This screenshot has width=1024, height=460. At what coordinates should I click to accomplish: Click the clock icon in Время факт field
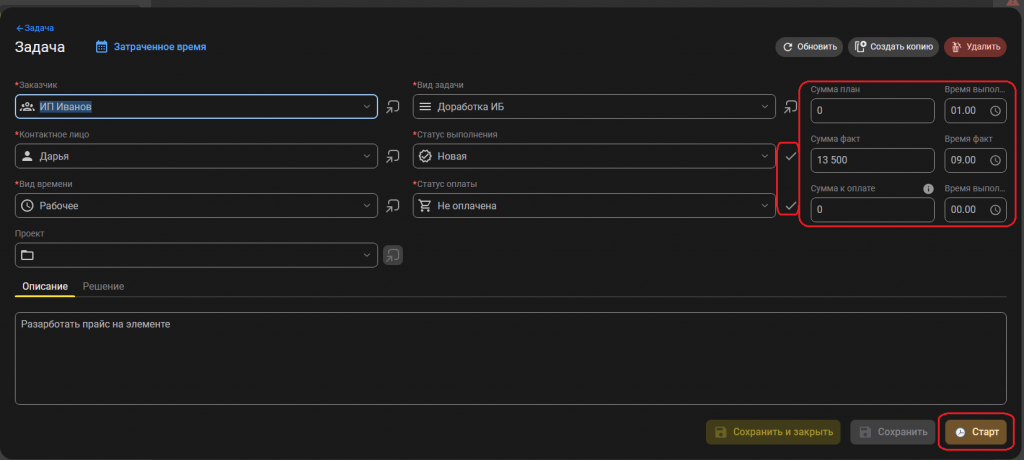click(995, 160)
